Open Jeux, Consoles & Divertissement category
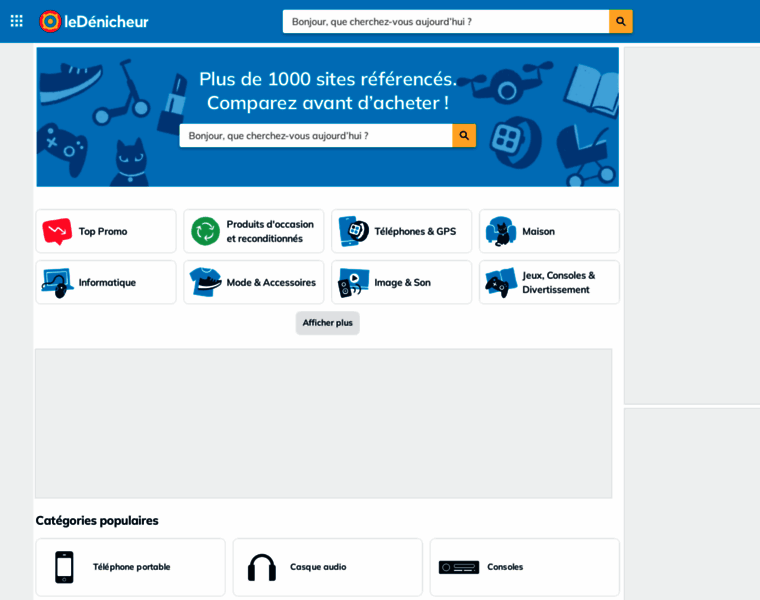 (x=550, y=282)
